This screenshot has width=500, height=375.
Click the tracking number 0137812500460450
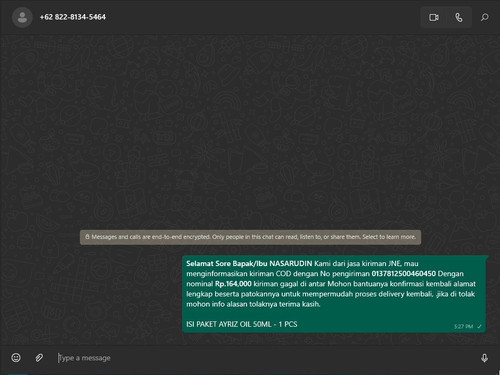click(x=404, y=274)
